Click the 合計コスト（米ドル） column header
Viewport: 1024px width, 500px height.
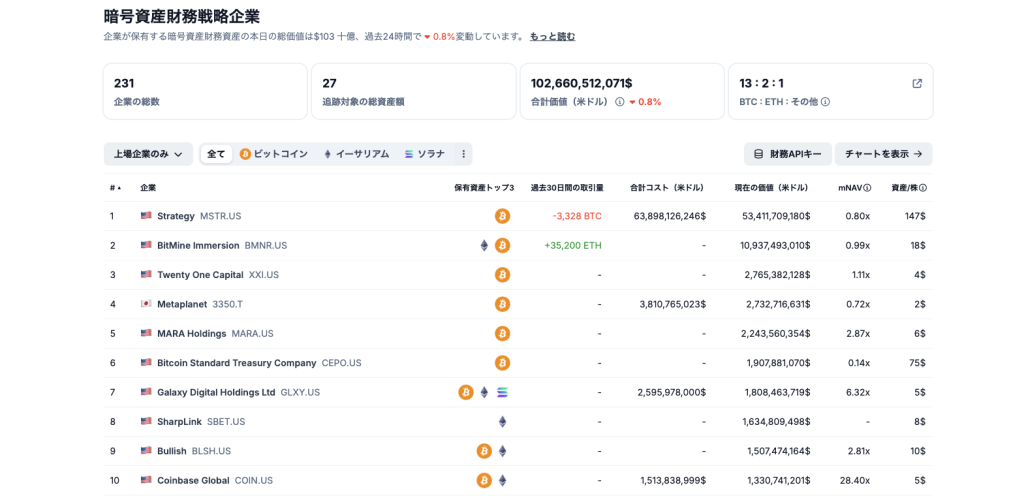tap(666, 188)
